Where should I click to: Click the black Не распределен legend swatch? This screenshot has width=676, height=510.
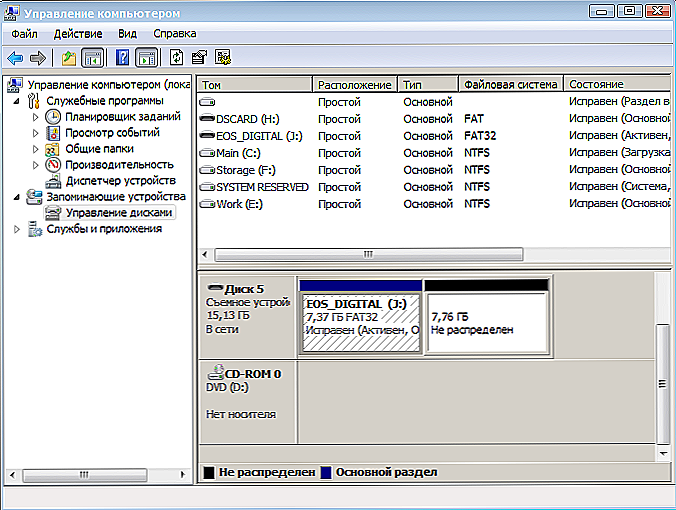click(209, 472)
